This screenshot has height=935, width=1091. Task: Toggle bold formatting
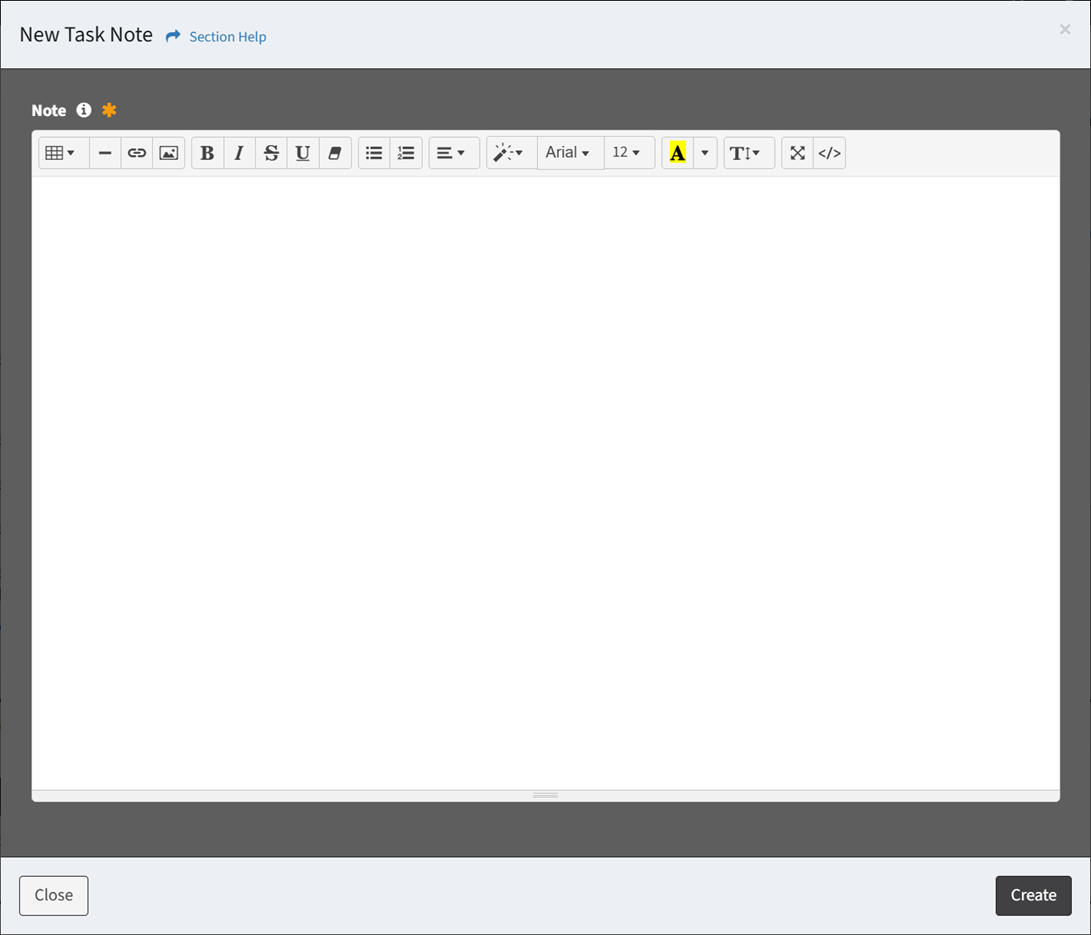tap(207, 153)
